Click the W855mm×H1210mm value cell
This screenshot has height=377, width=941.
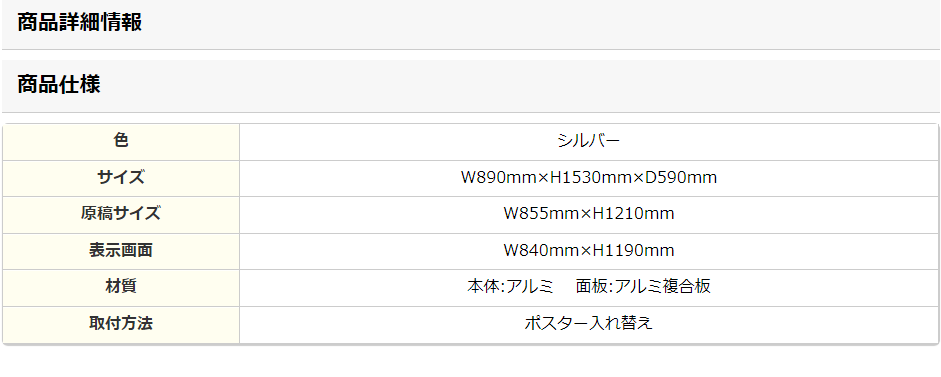[x=589, y=214]
